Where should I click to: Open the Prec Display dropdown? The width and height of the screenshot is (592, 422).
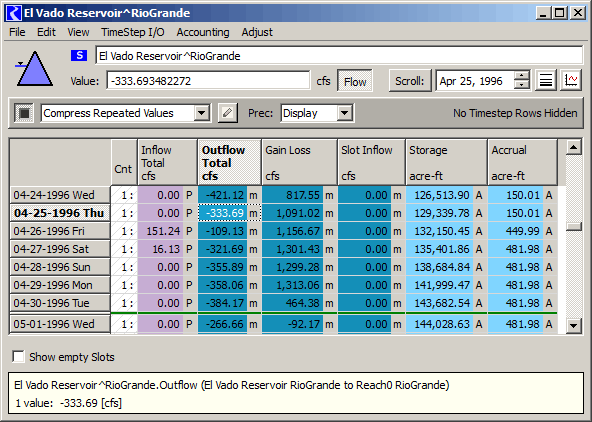345,113
